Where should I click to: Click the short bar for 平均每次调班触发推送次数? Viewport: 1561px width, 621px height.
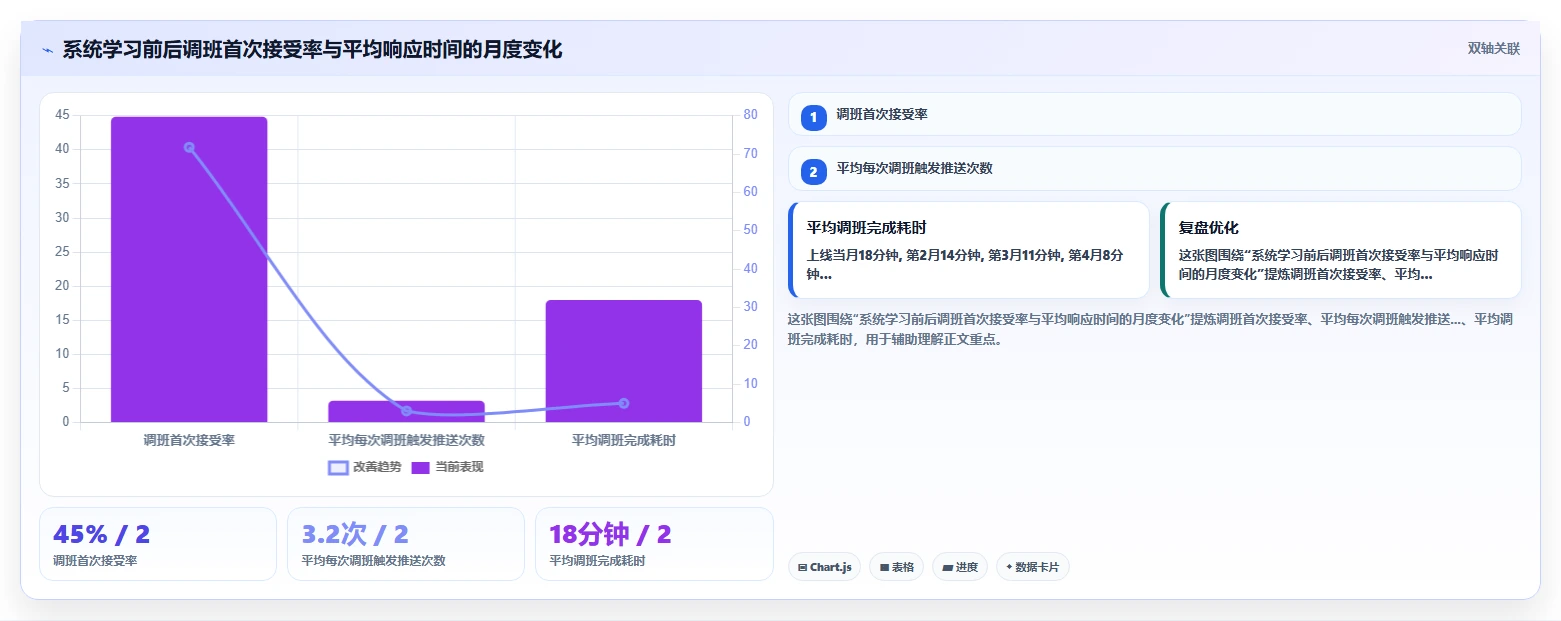click(406, 411)
